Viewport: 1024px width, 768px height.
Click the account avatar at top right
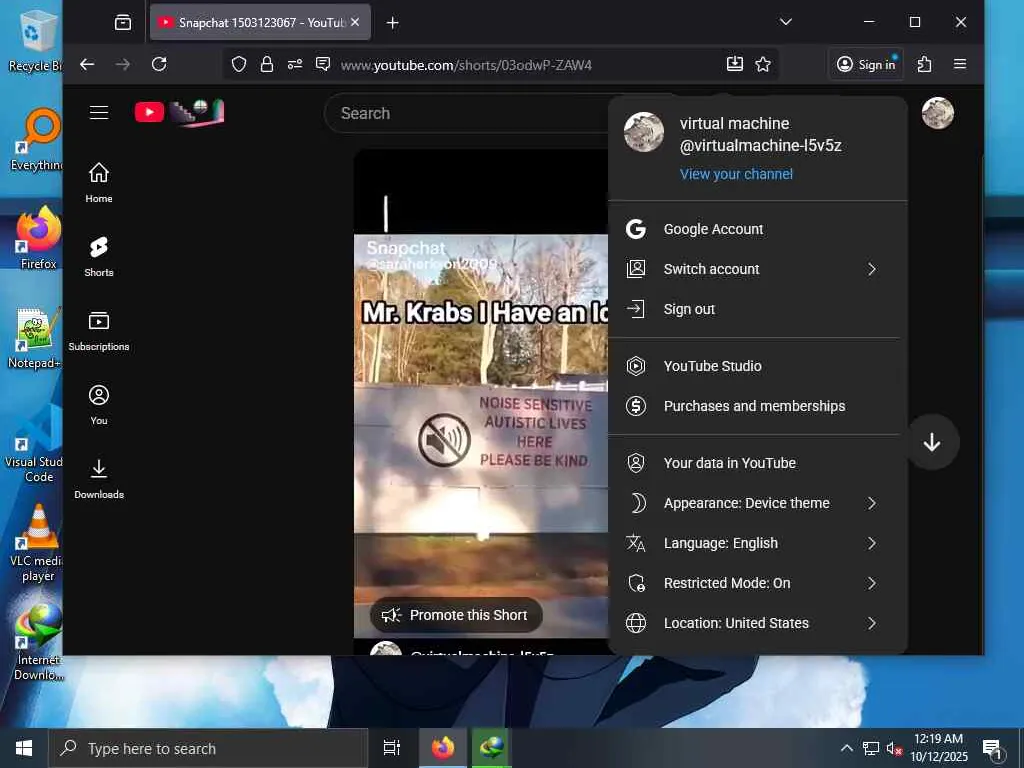coord(938,113)
